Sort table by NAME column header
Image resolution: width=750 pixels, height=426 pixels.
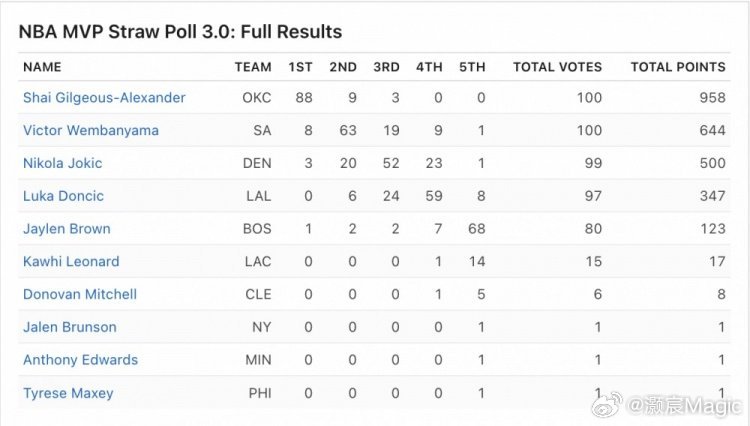coord(42,67)
